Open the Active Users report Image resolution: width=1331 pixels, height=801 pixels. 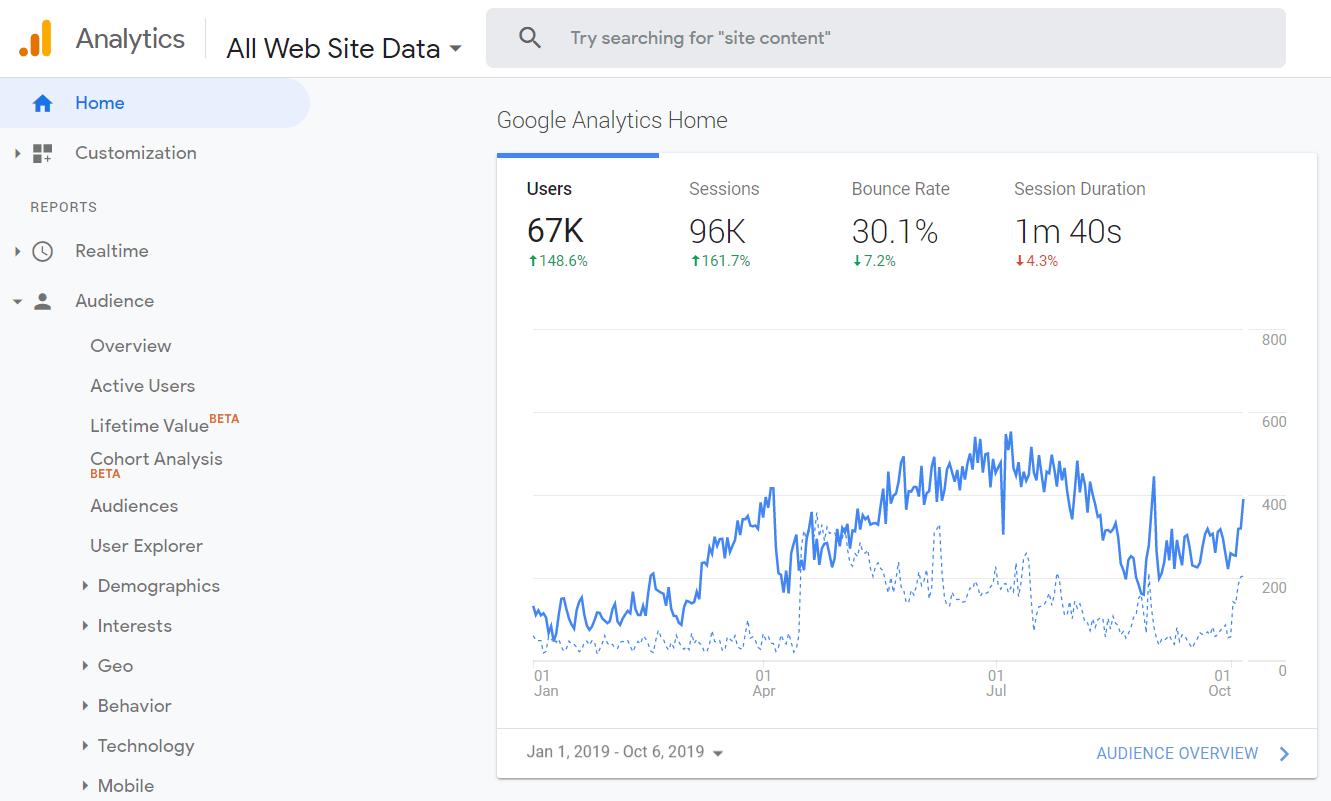143,386
